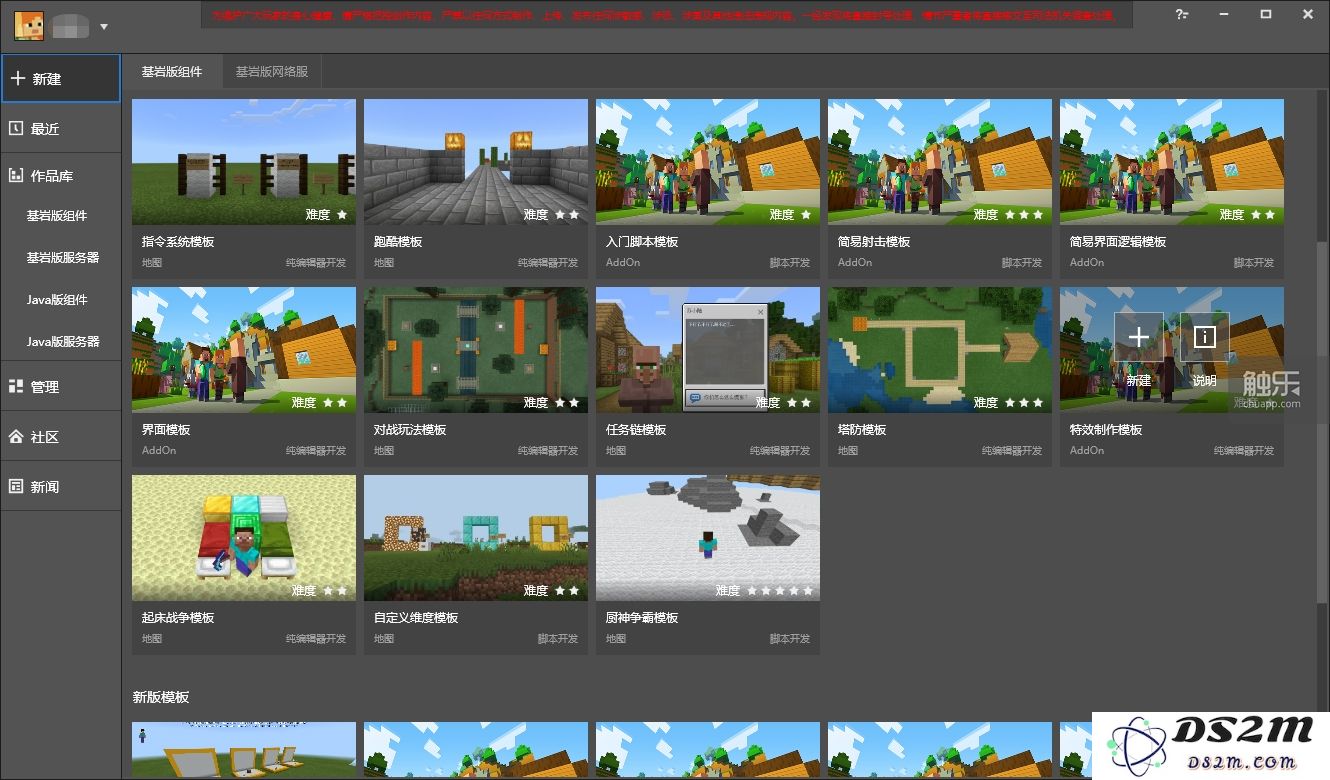Select 基岩版服务器 in the sidebar
The height and width of the screenshot is (780, 1330).
(63, 258)
